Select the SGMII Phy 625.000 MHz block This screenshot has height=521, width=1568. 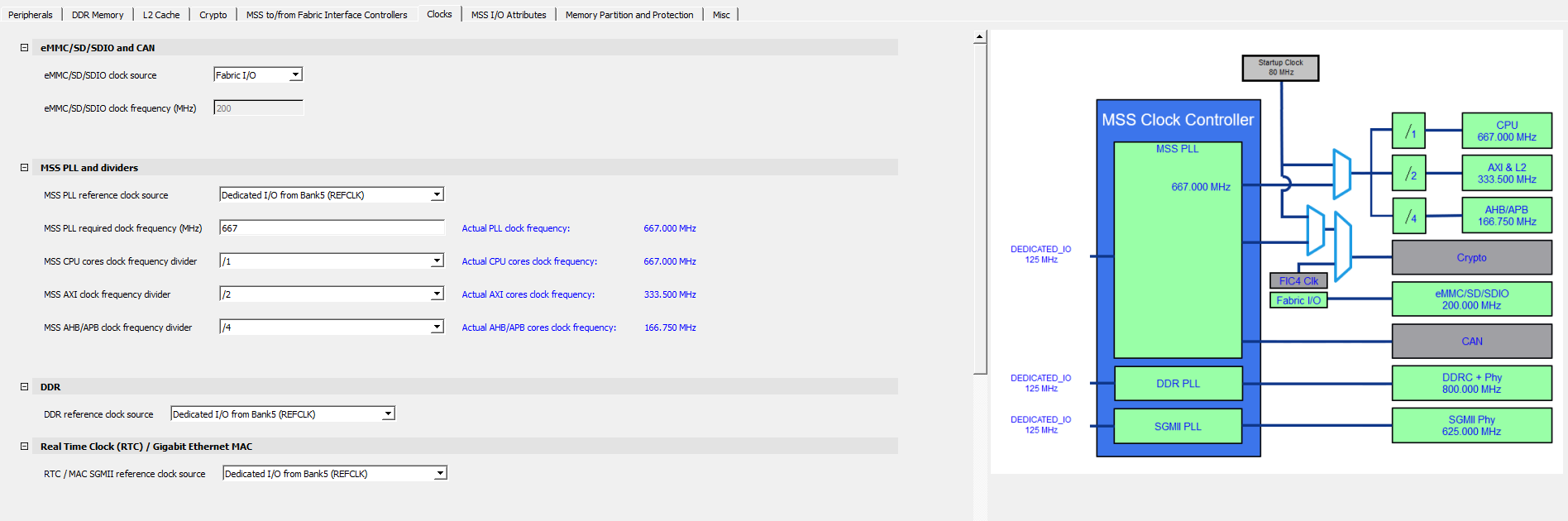point(1472,425)
